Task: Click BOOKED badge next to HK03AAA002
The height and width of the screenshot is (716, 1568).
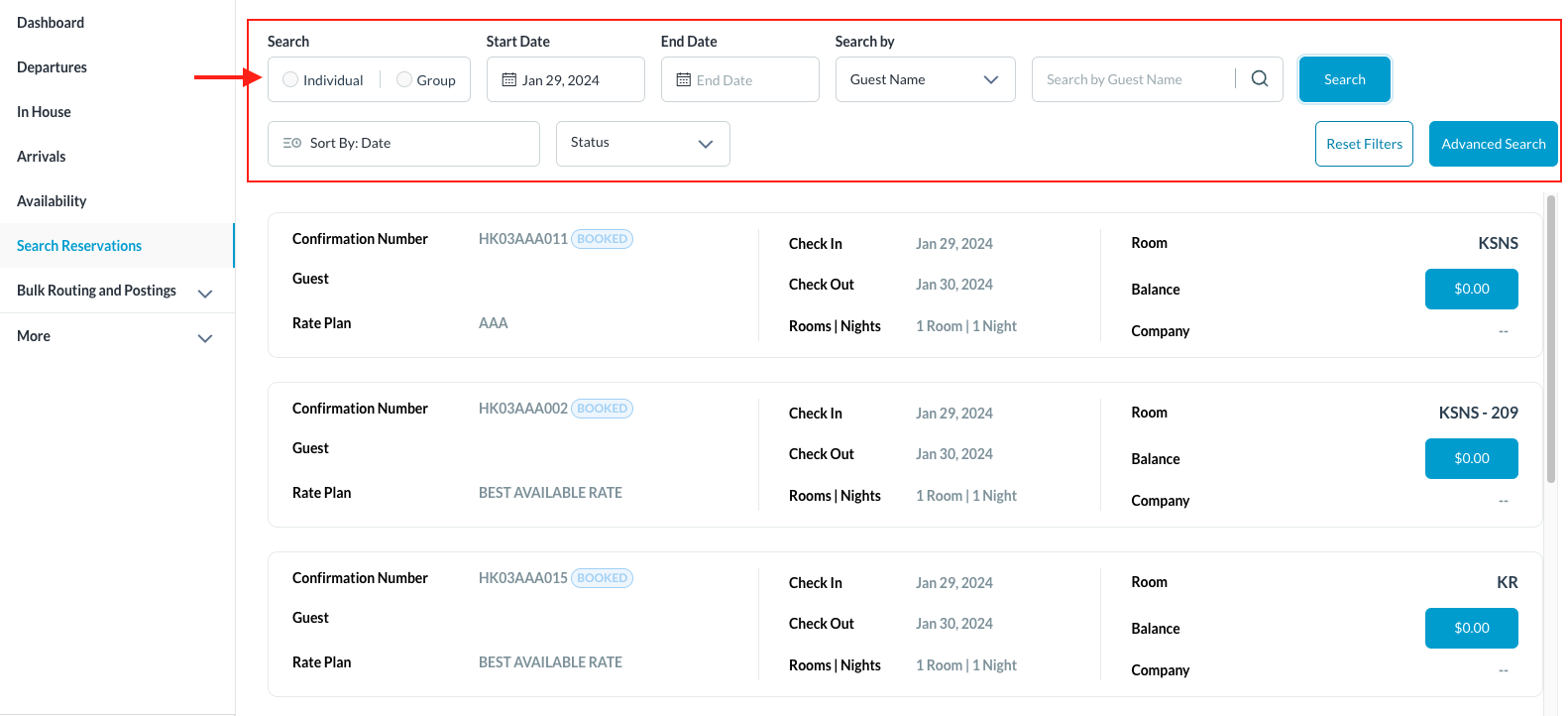Action: (x=603, y=409)
